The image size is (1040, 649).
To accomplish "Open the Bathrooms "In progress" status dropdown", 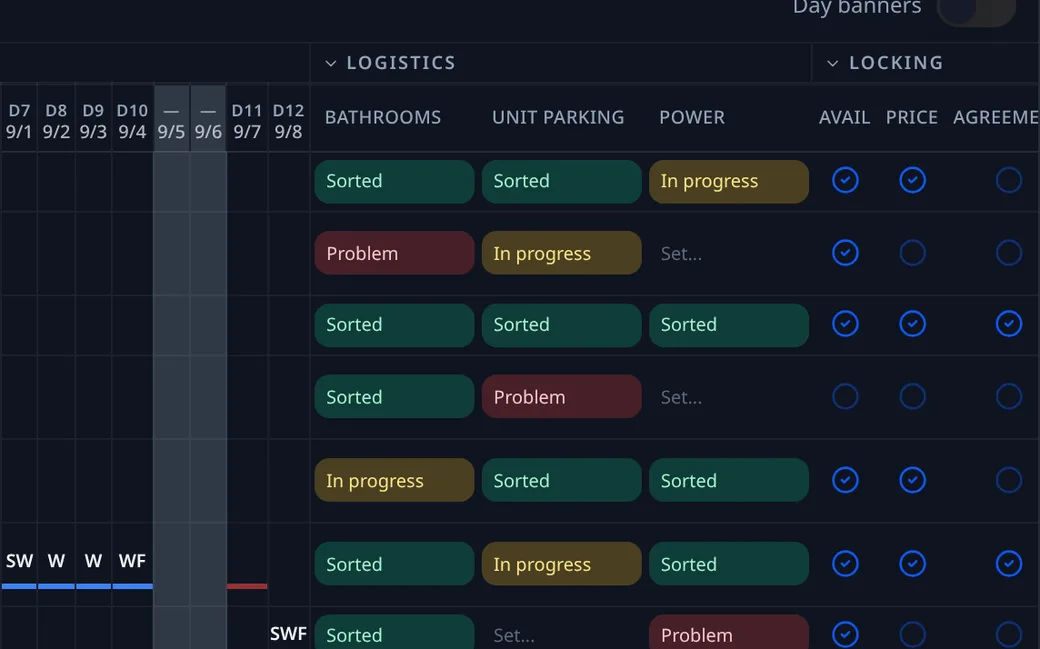I will [x=395, y=480].
